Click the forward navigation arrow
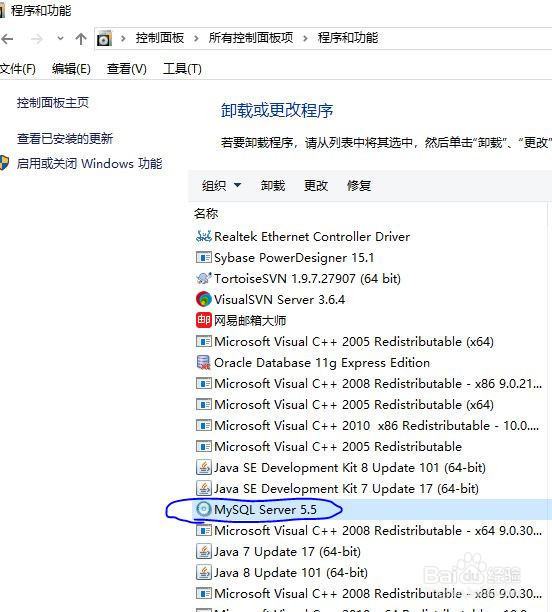The image size is (552, 612). coord(36,39)
